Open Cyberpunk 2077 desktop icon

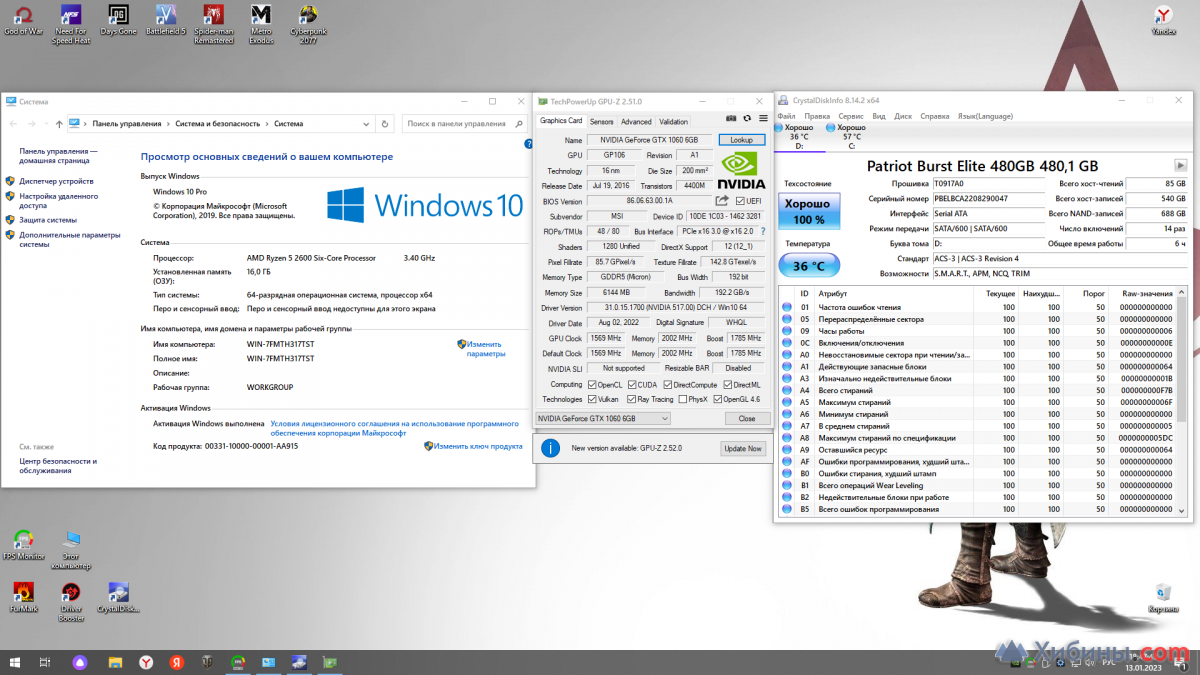309,24
